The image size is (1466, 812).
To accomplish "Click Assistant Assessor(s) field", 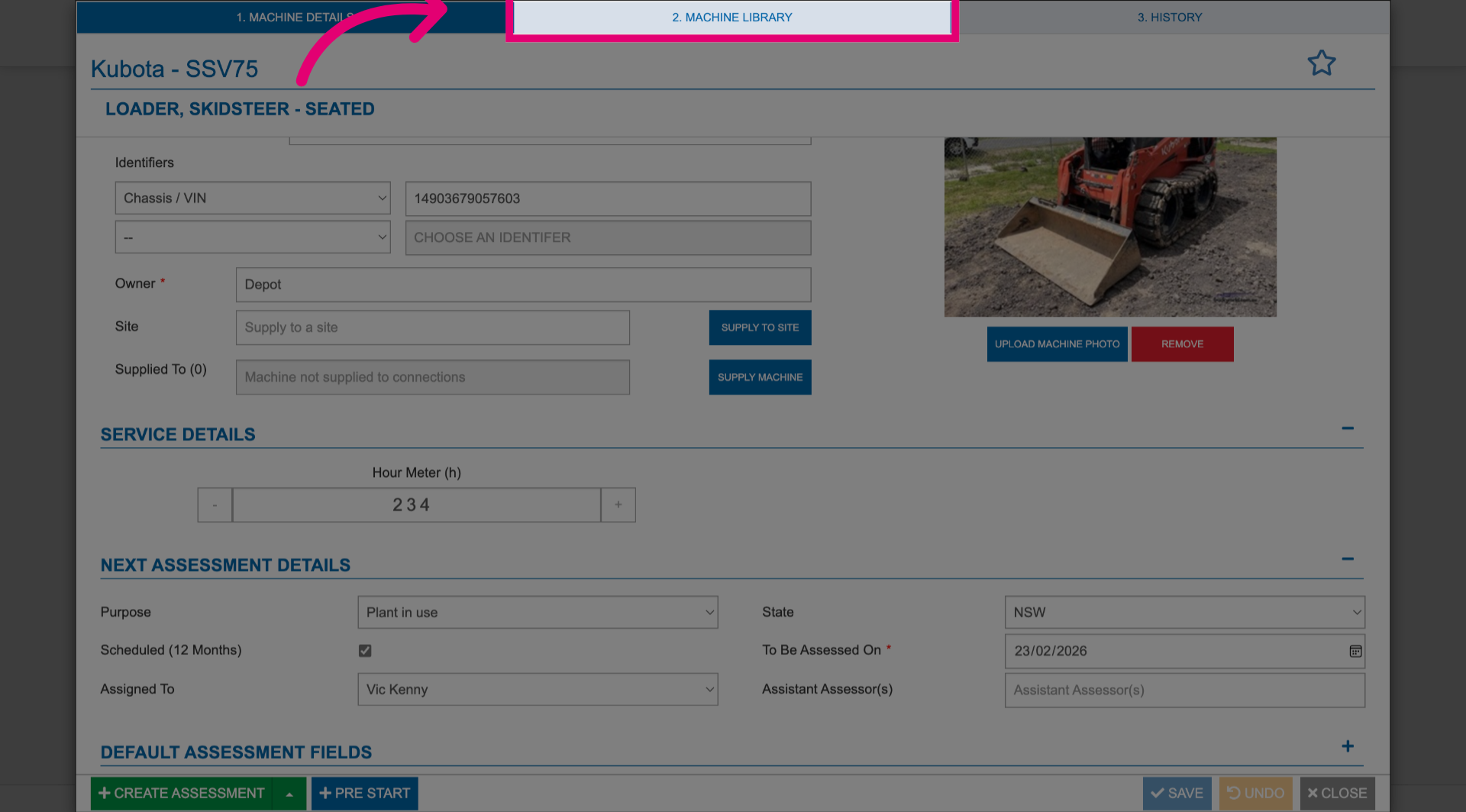I will coord(1184,690).
